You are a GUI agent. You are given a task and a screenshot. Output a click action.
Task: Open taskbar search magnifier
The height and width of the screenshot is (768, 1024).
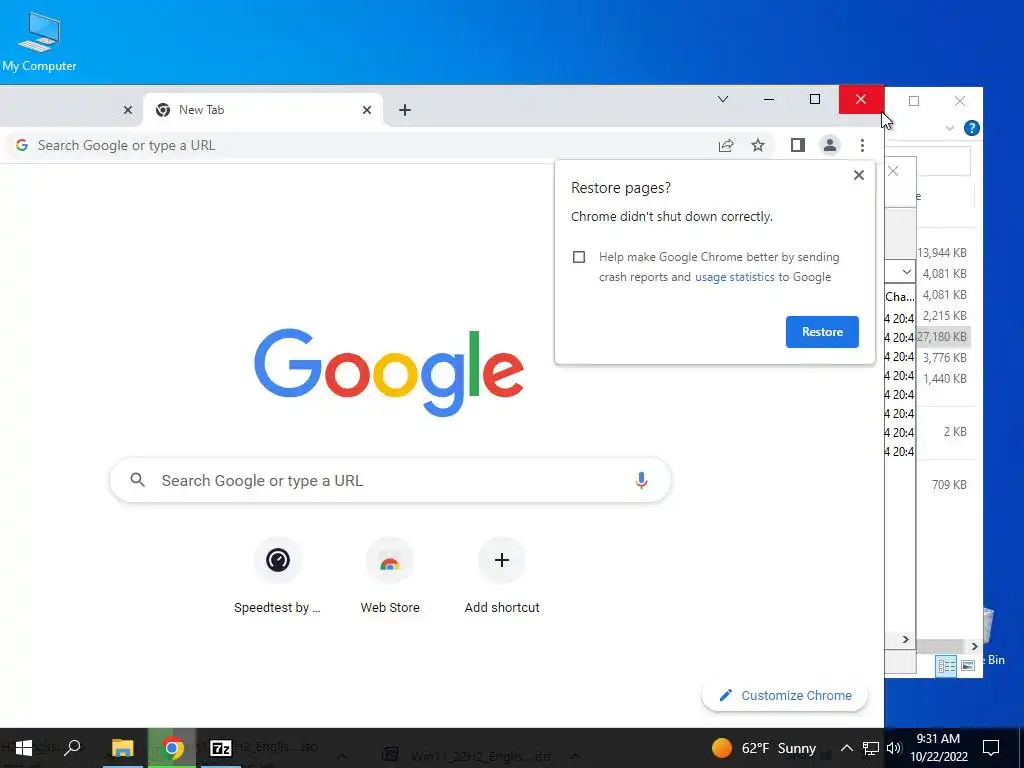point(72,747)
